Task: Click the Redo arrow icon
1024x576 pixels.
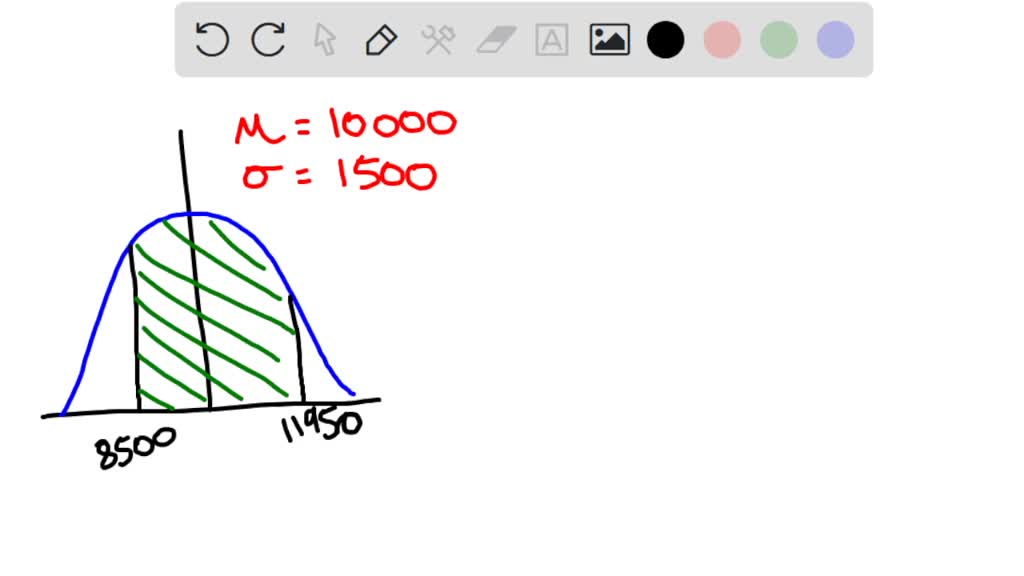Action: [268, 40]
